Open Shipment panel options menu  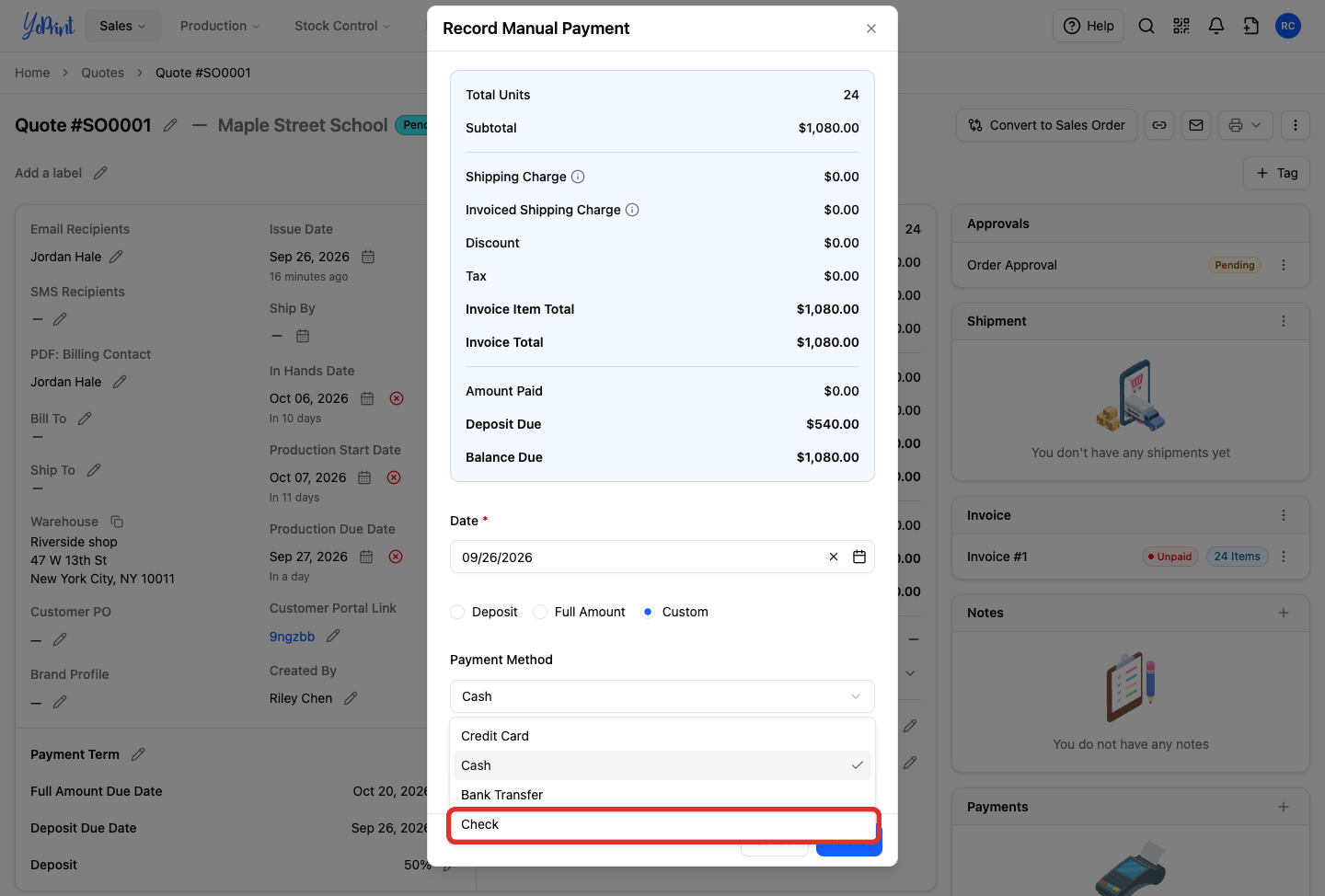coord(1284,321)
